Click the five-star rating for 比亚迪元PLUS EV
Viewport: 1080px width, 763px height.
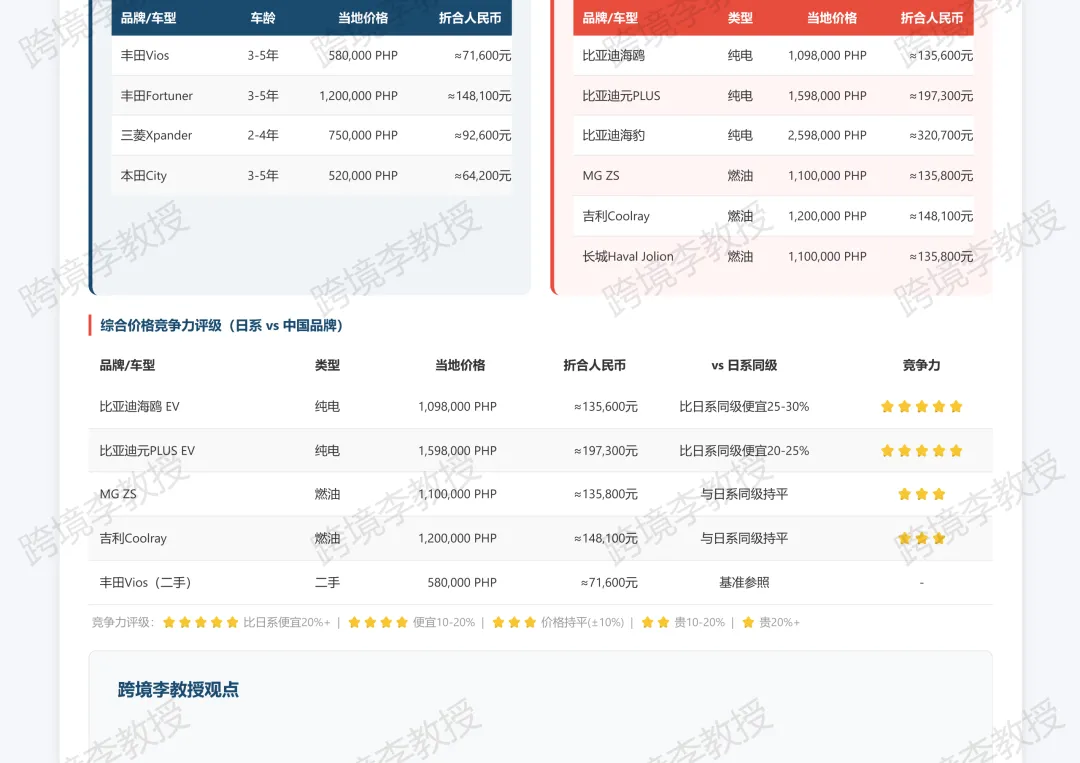[922, 450]
